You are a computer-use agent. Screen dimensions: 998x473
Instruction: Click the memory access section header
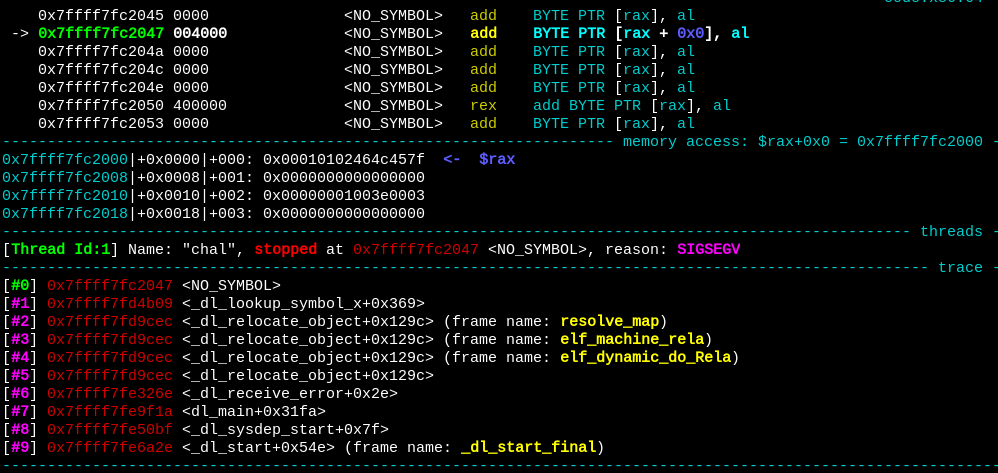802,142
